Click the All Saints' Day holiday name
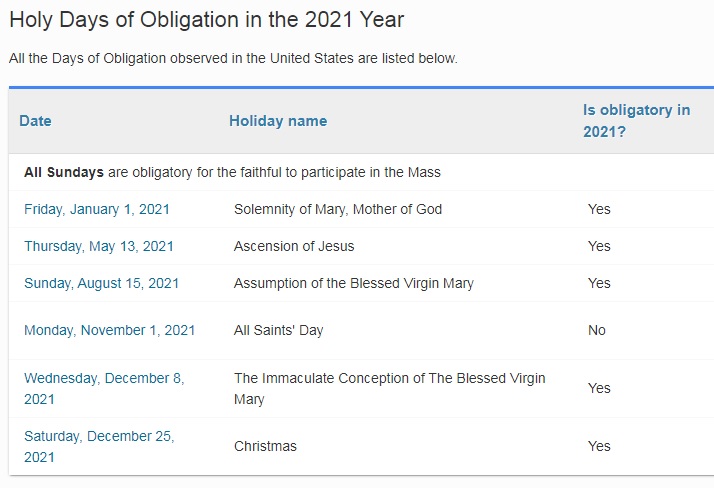The height and width of the screenshot is (488, 714). [278, 330]
